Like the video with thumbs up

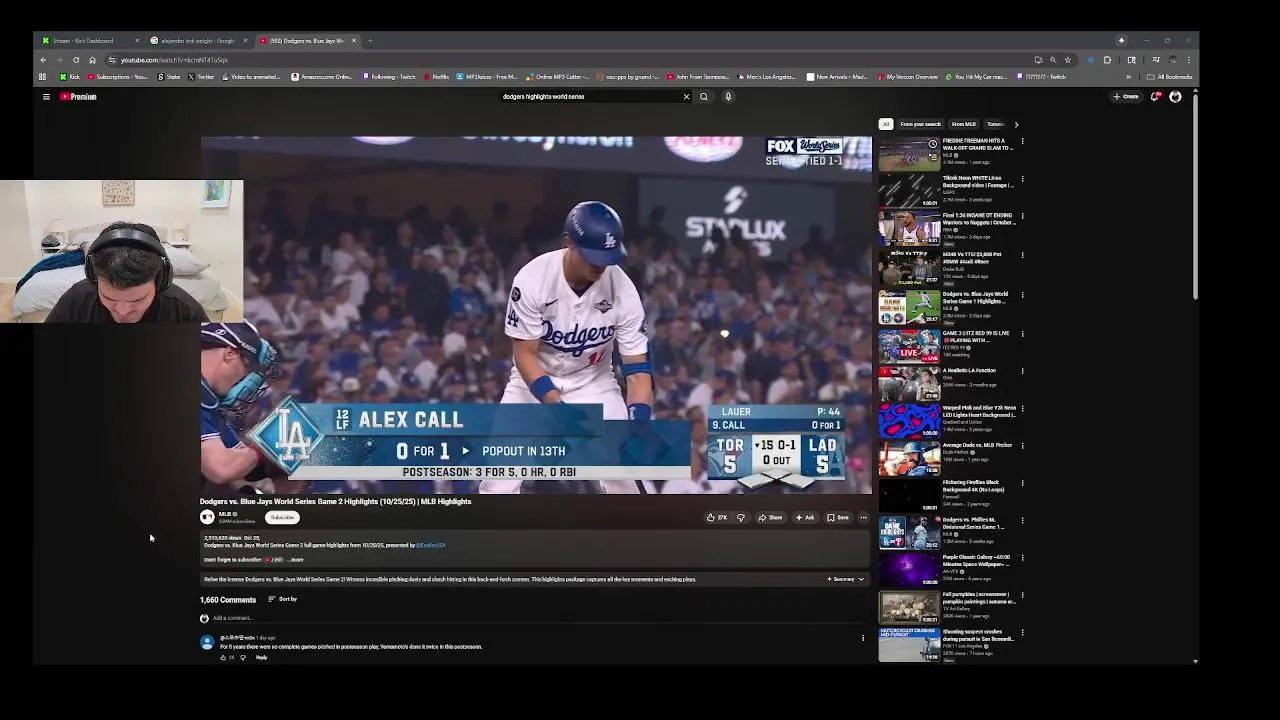717,518
